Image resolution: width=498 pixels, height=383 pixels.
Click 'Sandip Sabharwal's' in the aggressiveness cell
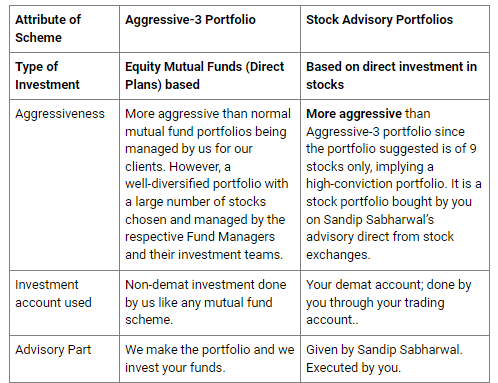379,220
